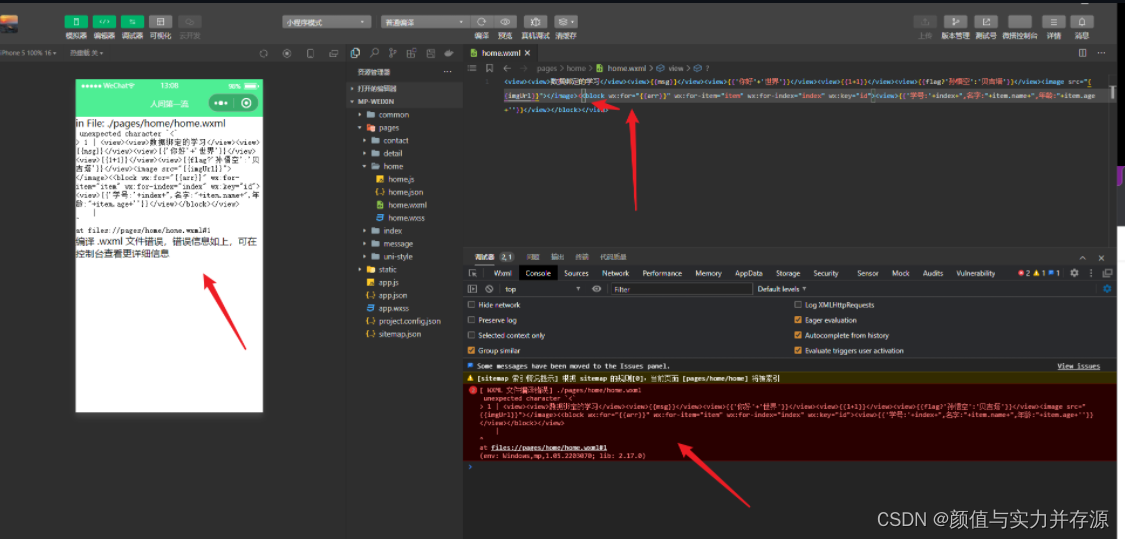The height and width of the screenshot is (539, 1125).
Task: Open the extensions icon in sidebar
Action: [411, 53]
